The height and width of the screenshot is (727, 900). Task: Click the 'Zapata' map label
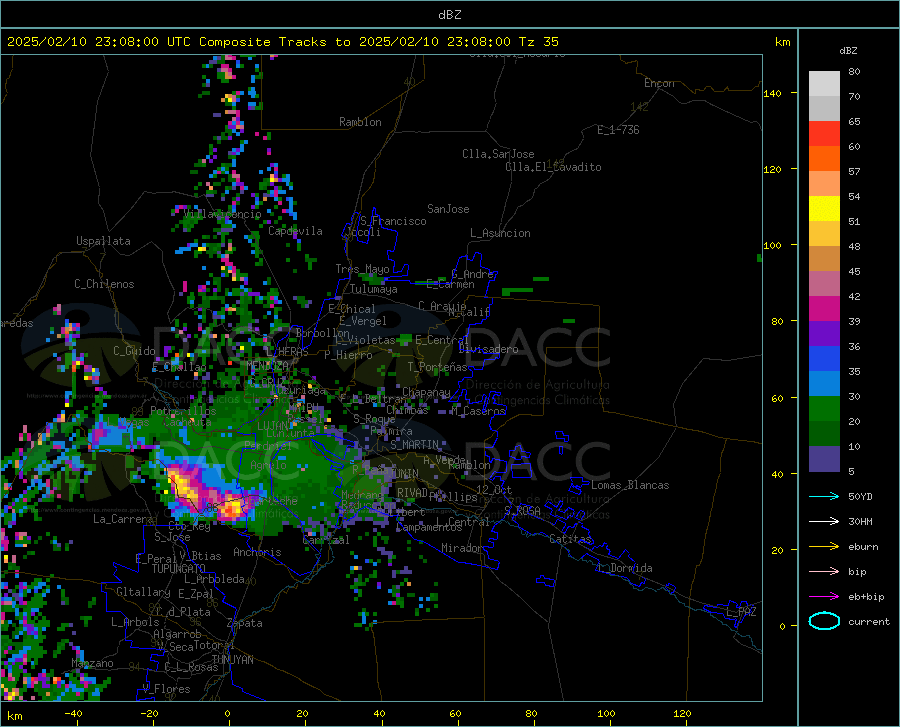(x=245, y=623)
